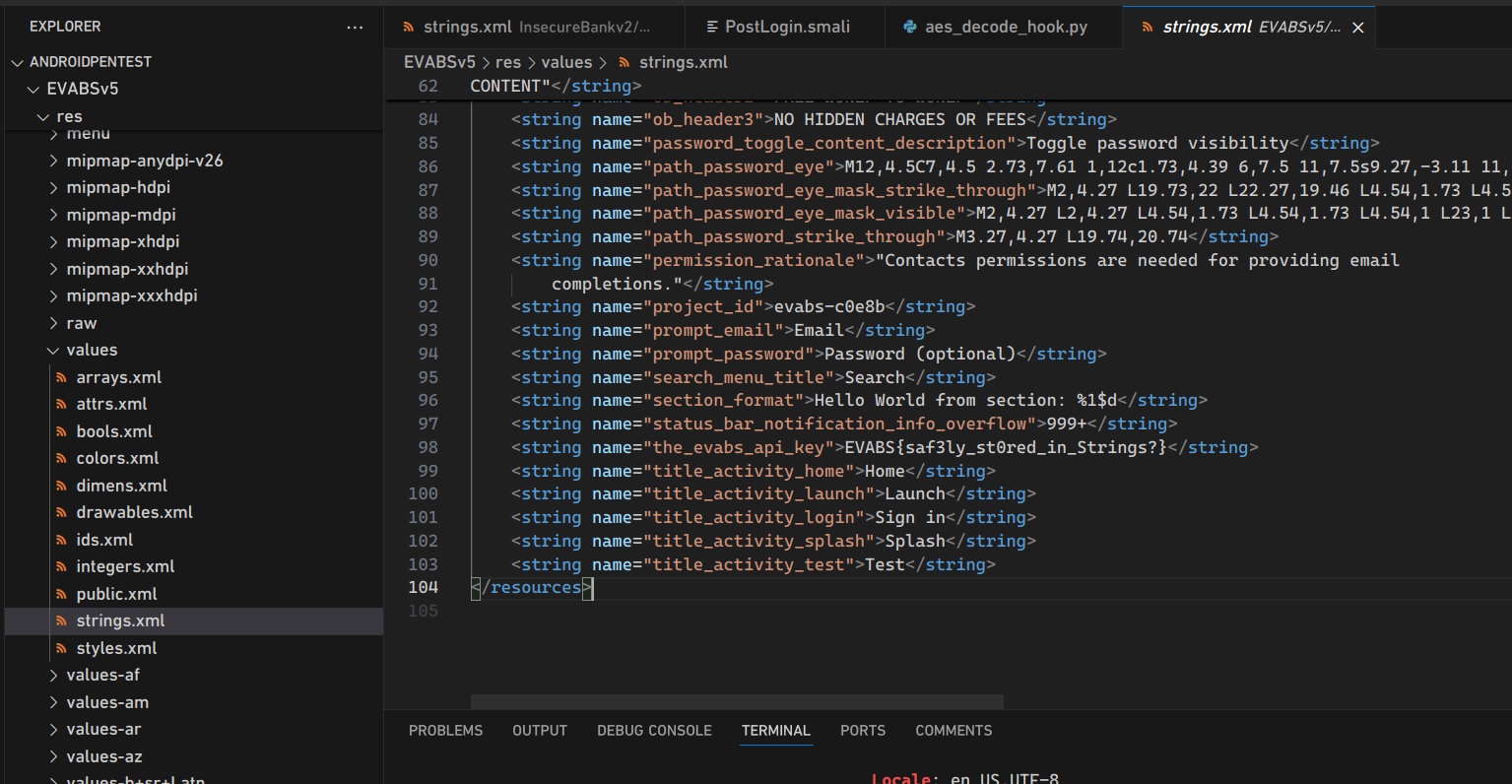
Task: Collapse the values folder
Action: [x=53, y=350]
